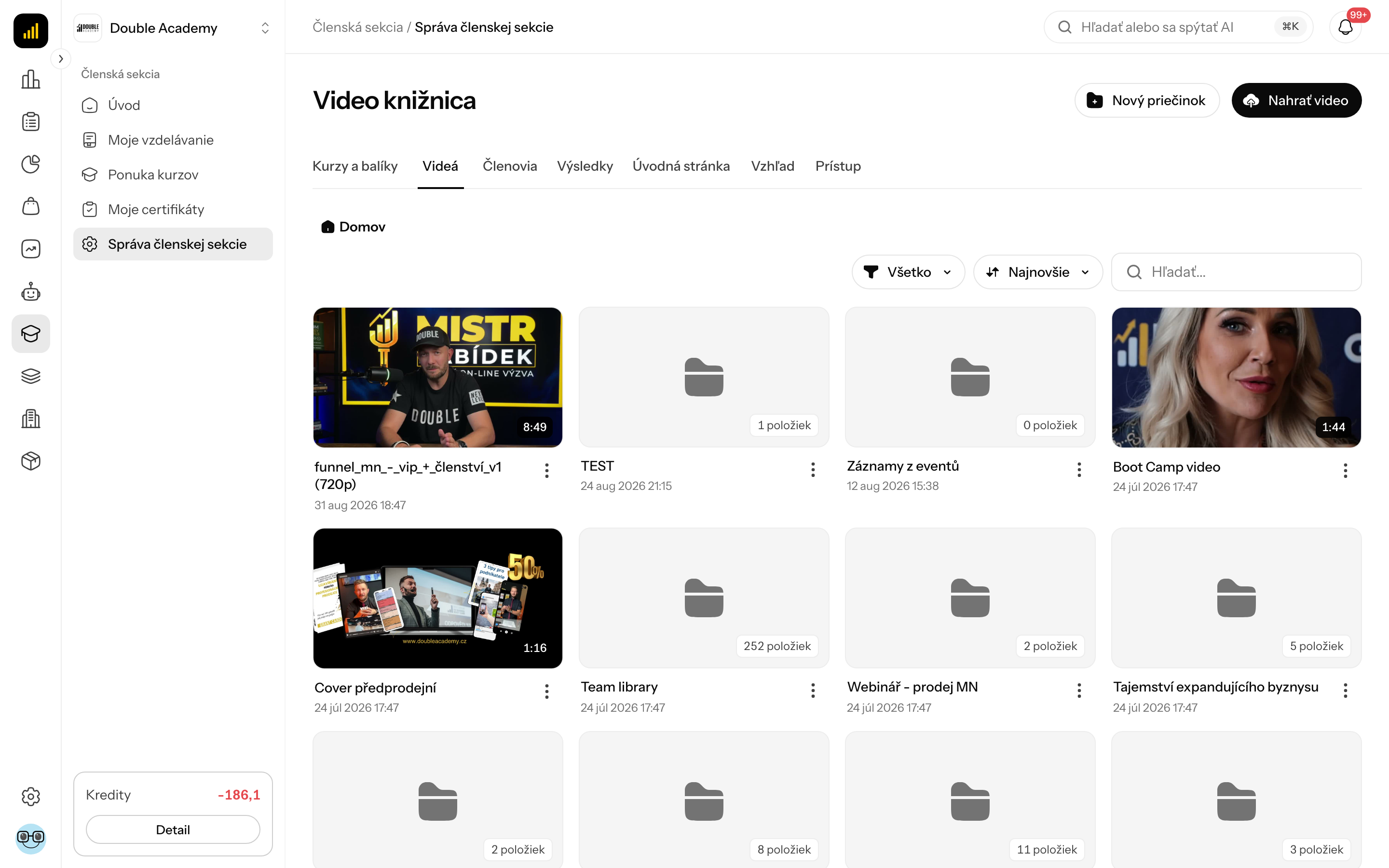The image size is (1389, 868).
Task: Go to Úvod in Členská sekcia menu
Action: pyautogui.click(x=173, y=105)
